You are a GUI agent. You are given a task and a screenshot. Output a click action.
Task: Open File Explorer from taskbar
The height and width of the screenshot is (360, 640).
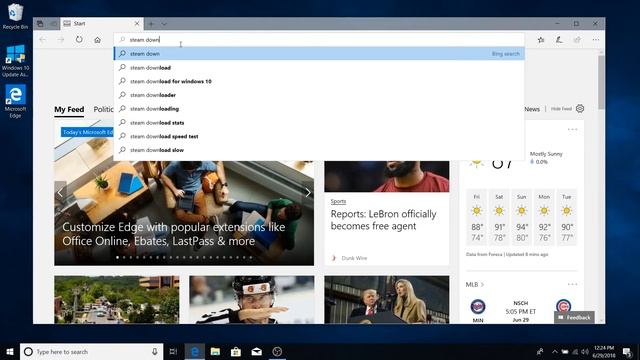tap(215, 351)
